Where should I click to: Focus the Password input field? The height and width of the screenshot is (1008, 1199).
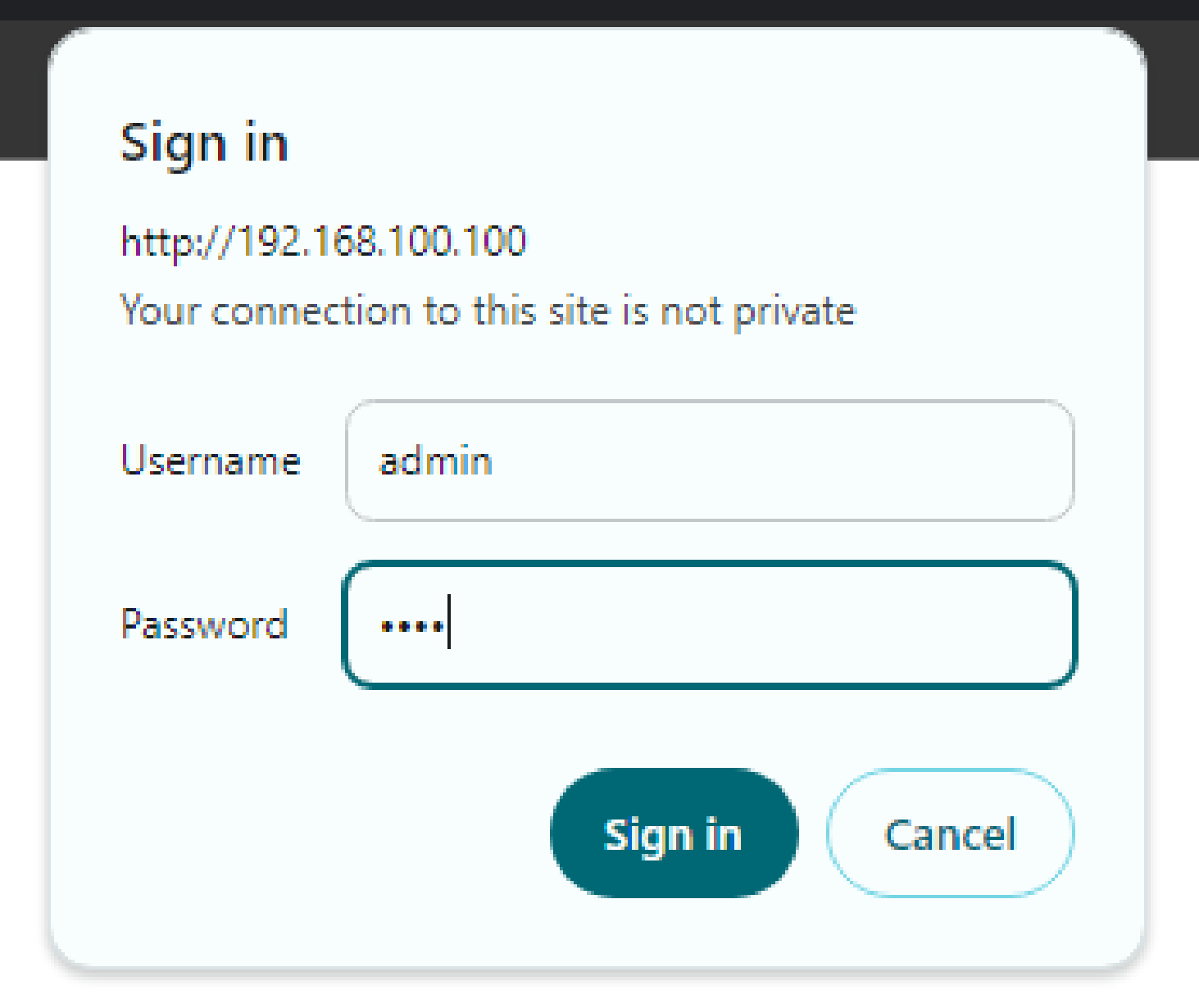(x=710, y=624)
